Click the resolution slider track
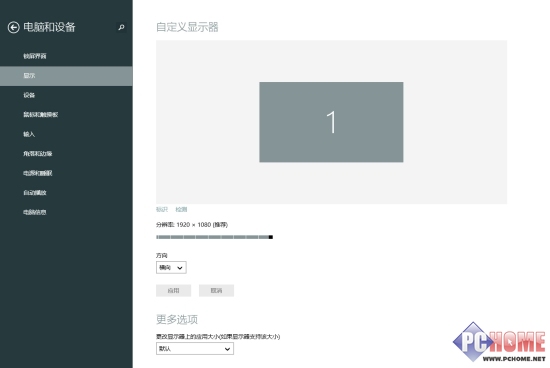This screenshot has width=550, height=368. pyautogui.click(x=214, y=237)
